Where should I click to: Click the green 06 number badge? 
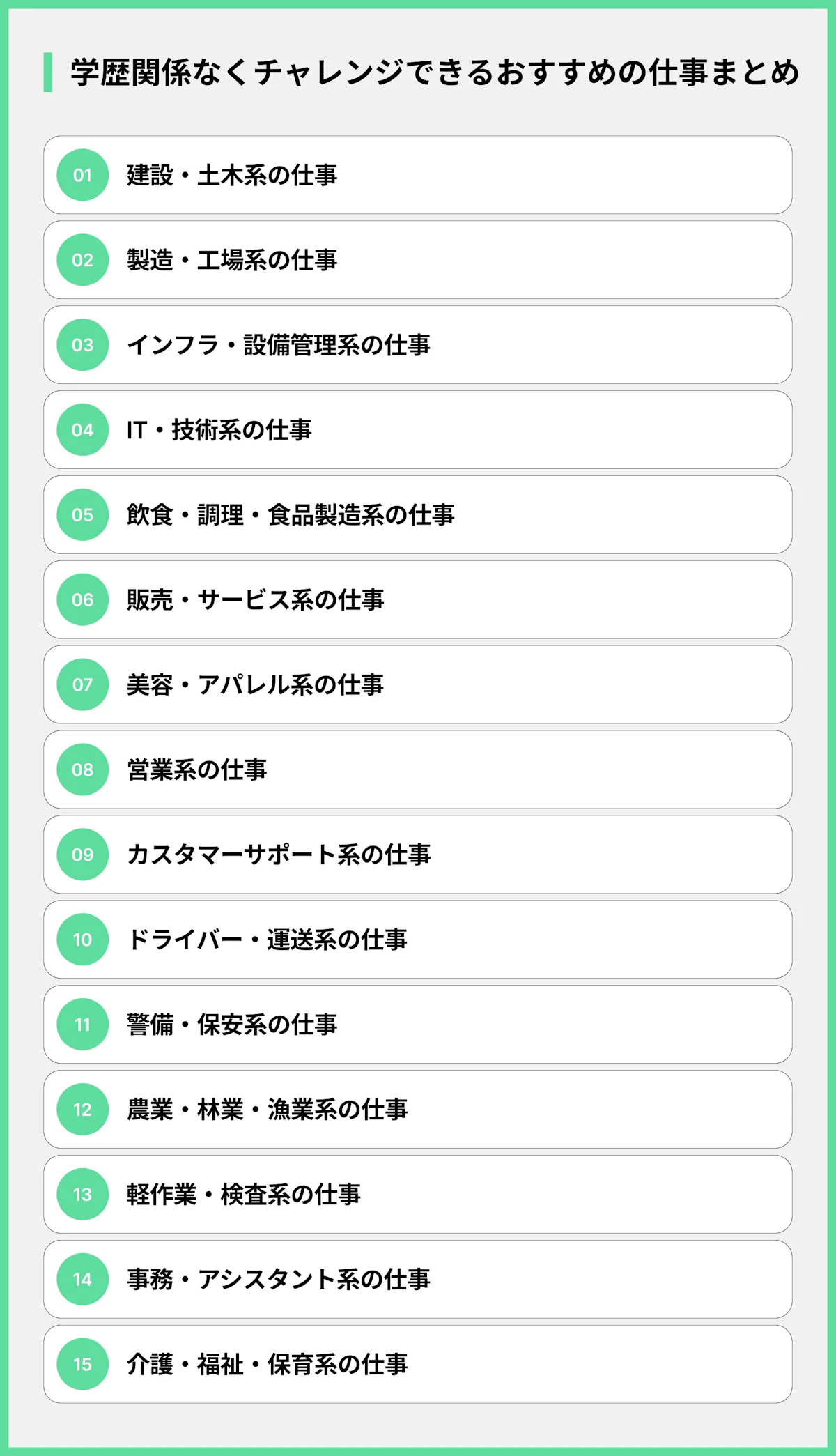(82, 599)
